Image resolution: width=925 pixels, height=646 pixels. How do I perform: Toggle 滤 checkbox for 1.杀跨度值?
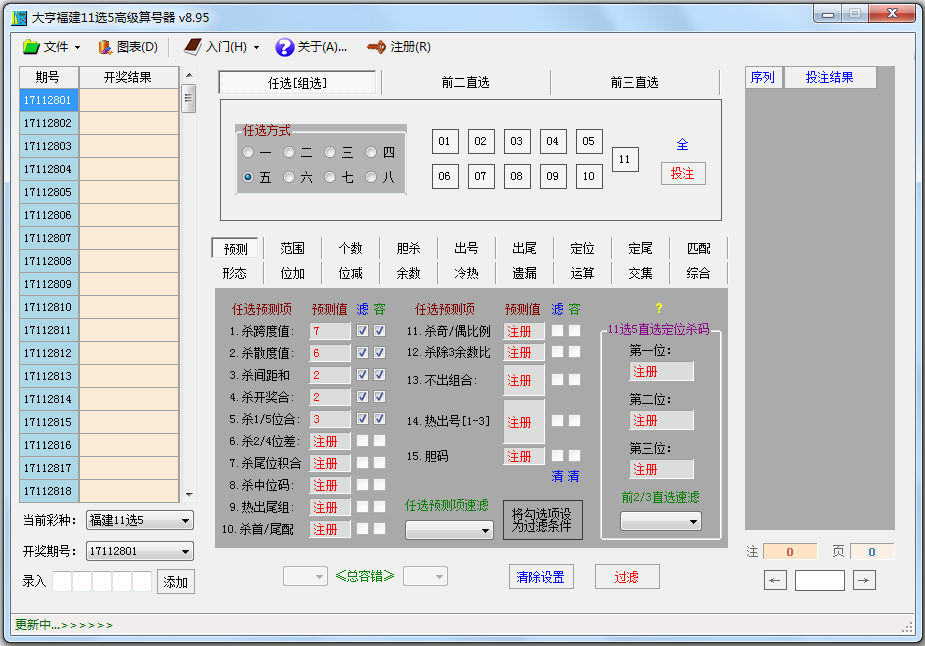[x=363, y=331]
